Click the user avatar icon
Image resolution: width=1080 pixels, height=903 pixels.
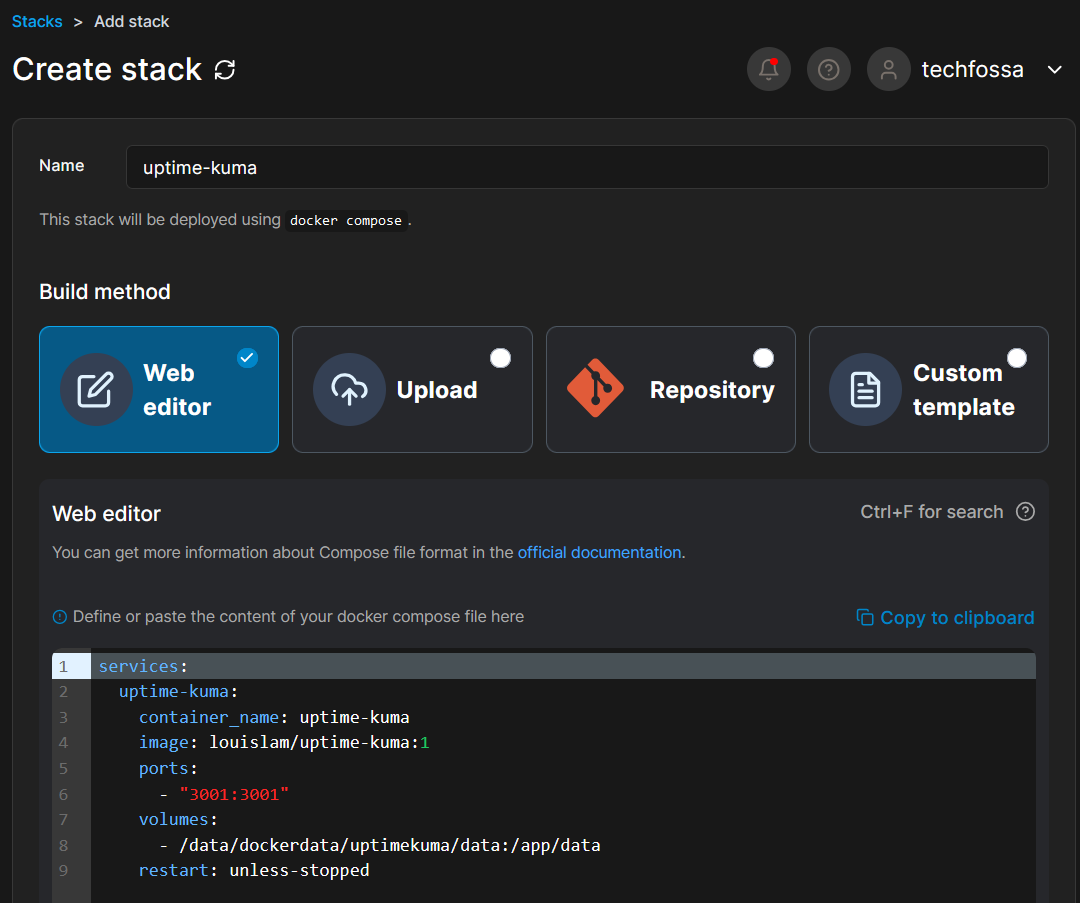click(x=888, y=70)
